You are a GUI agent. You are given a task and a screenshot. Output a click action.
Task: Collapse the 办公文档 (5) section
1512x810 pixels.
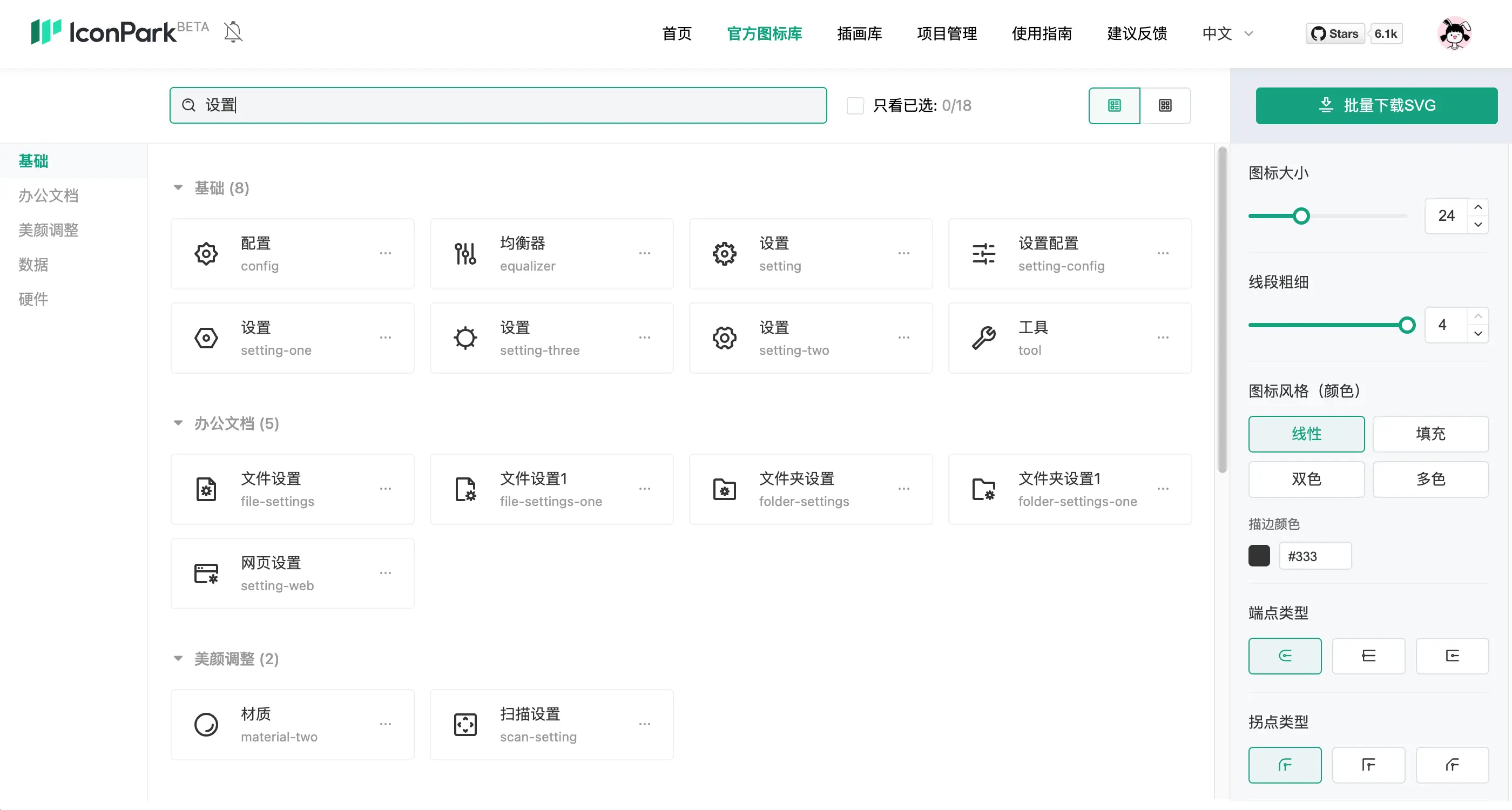[x=178, y=423]
